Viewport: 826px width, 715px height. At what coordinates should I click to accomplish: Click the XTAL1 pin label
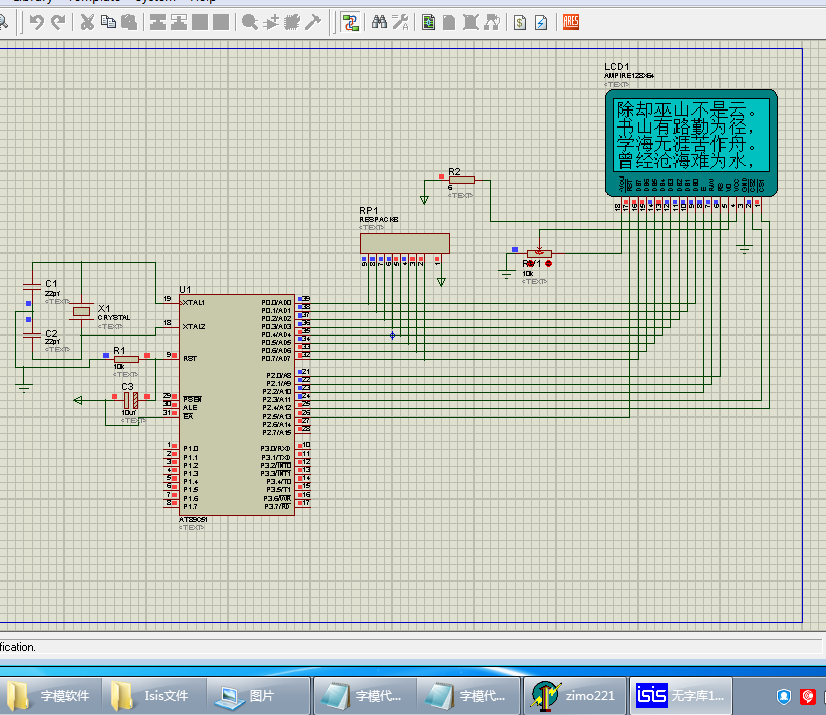pyautogui.click(x=194, y=303)
